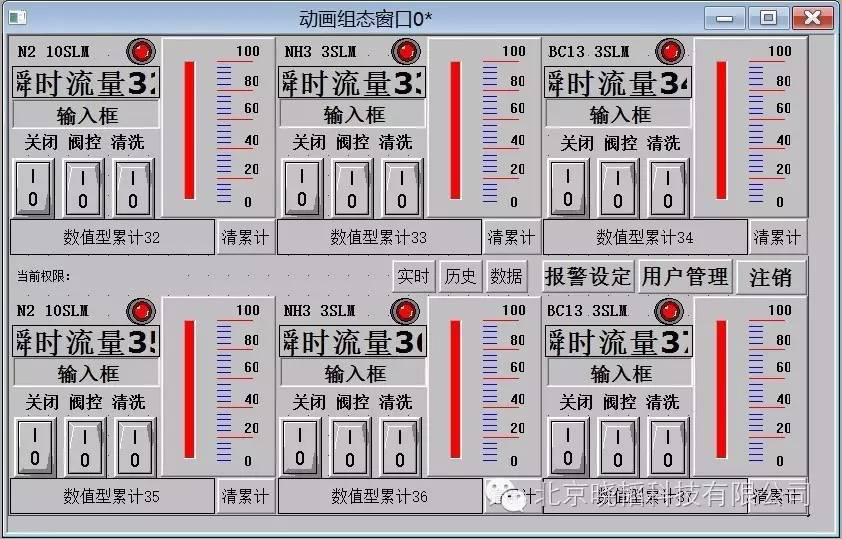This screenshot has height=539, width=842.
Task: Open the 历史 view
Action: tap(460, 277)
